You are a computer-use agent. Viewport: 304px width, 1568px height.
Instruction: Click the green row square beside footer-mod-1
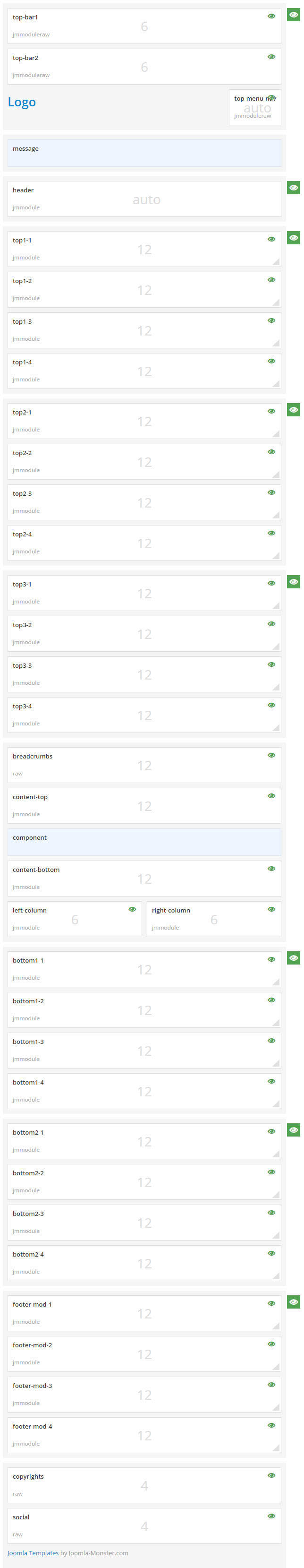(294, 1301)
